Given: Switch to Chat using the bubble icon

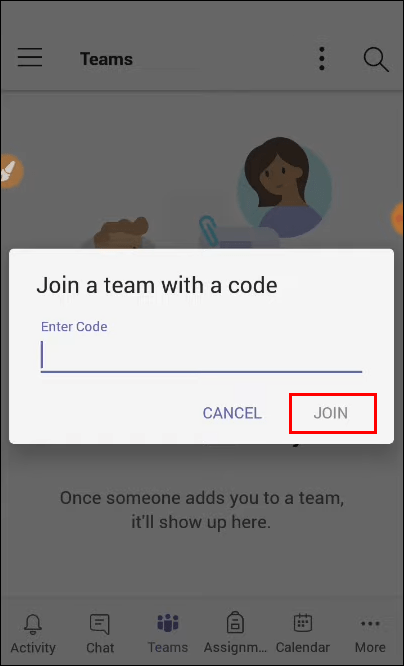Looking at the screenshot, I should click(x=100, y=624).
